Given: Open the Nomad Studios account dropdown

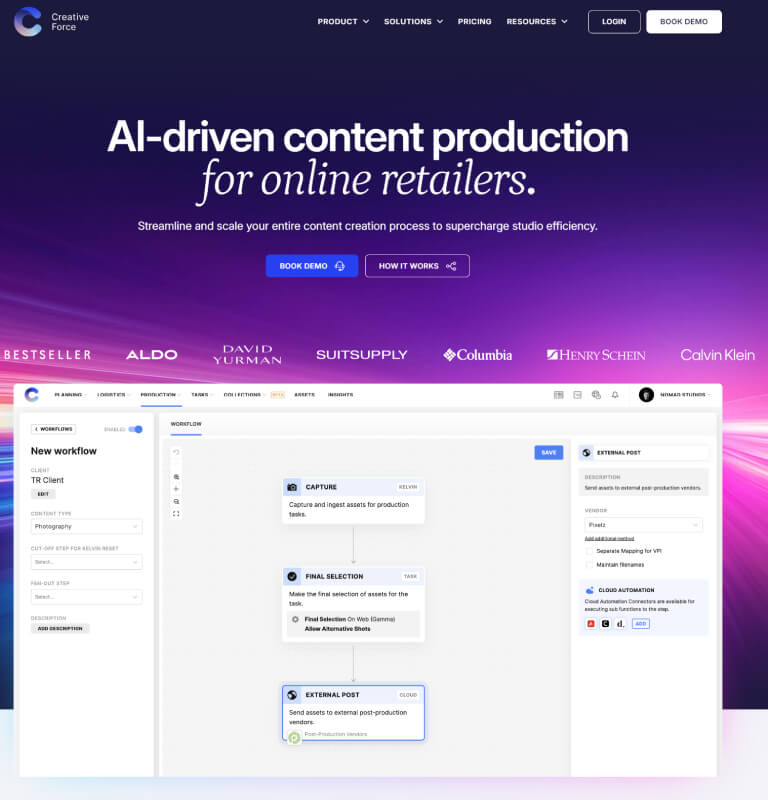Looking at the screenshot, I should (685, 395).
